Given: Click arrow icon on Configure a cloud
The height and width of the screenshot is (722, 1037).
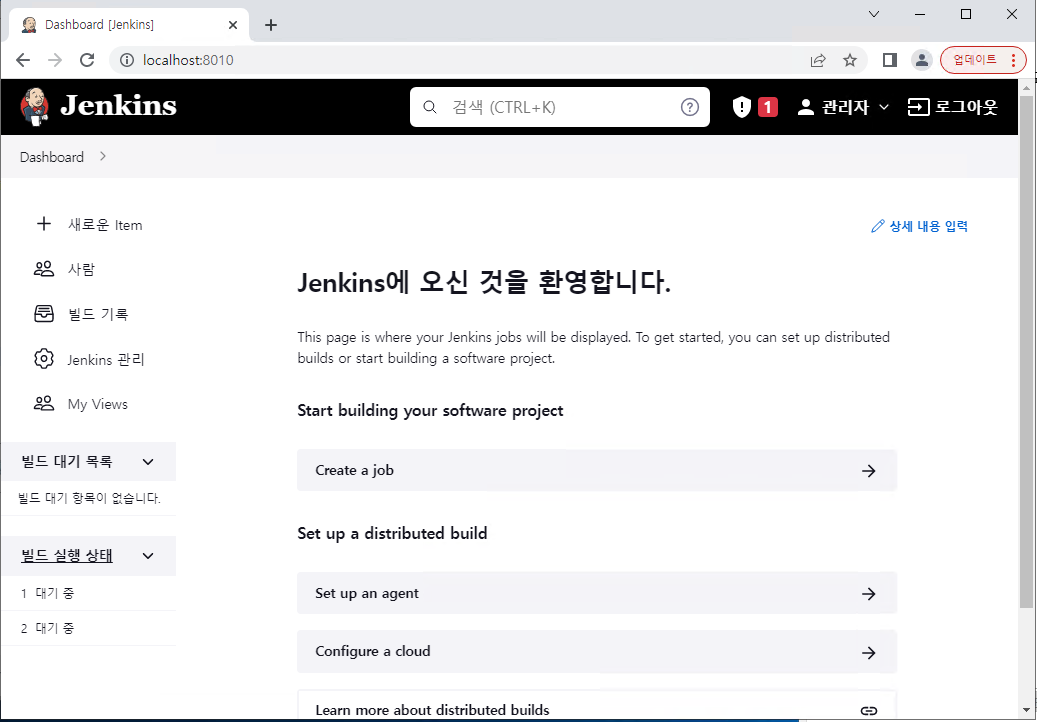Looking at the screenshot, I should coord(869,653).
